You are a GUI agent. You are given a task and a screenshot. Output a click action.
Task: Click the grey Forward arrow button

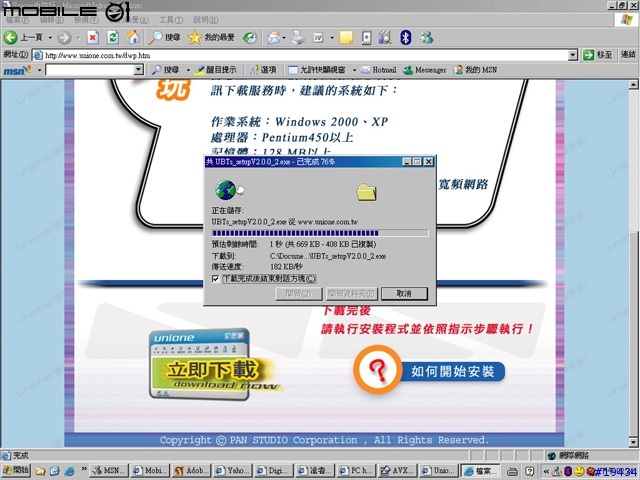pos(64,38)
